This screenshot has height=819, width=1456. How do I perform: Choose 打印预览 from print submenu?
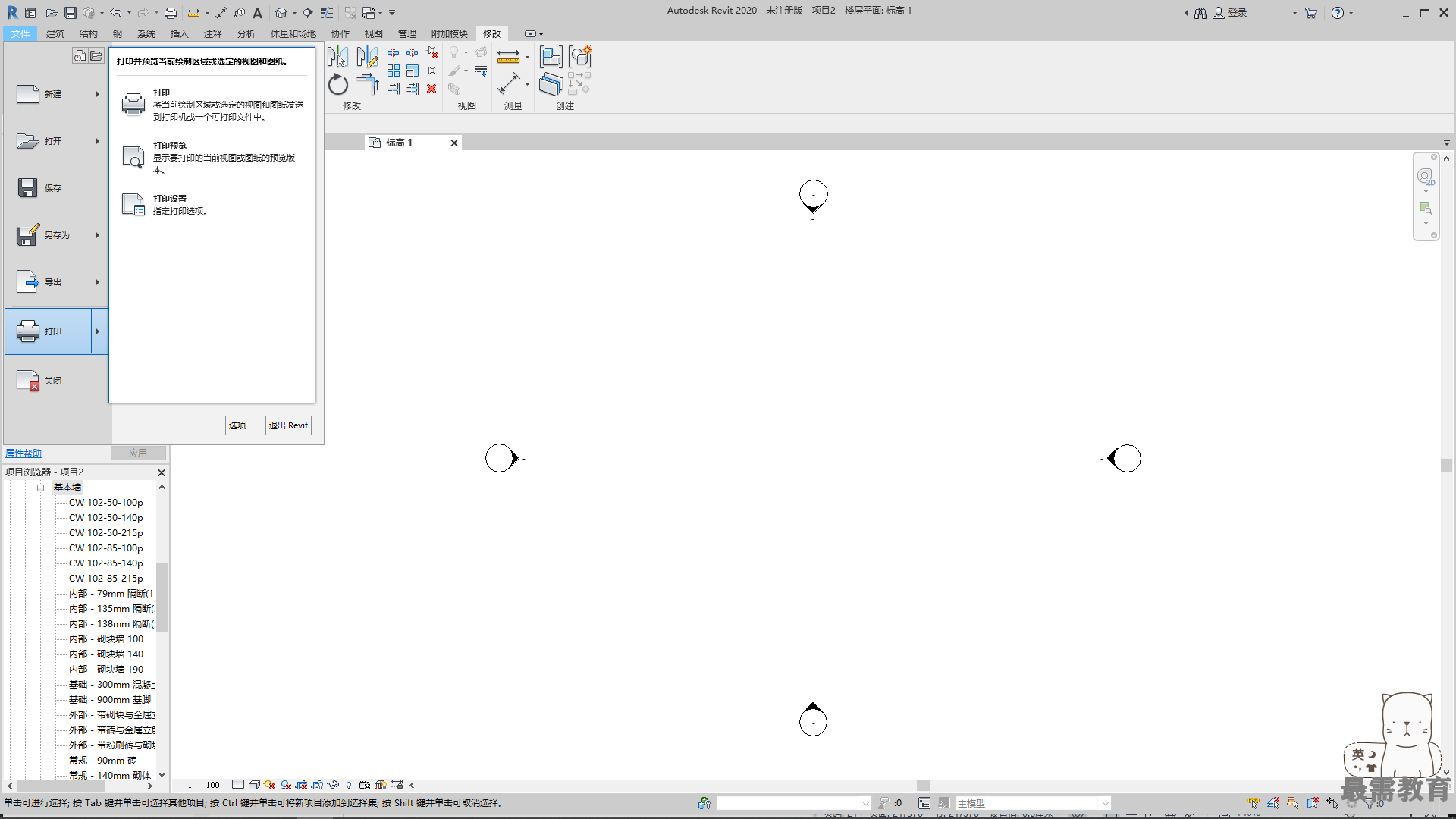[x=212, y=157]
